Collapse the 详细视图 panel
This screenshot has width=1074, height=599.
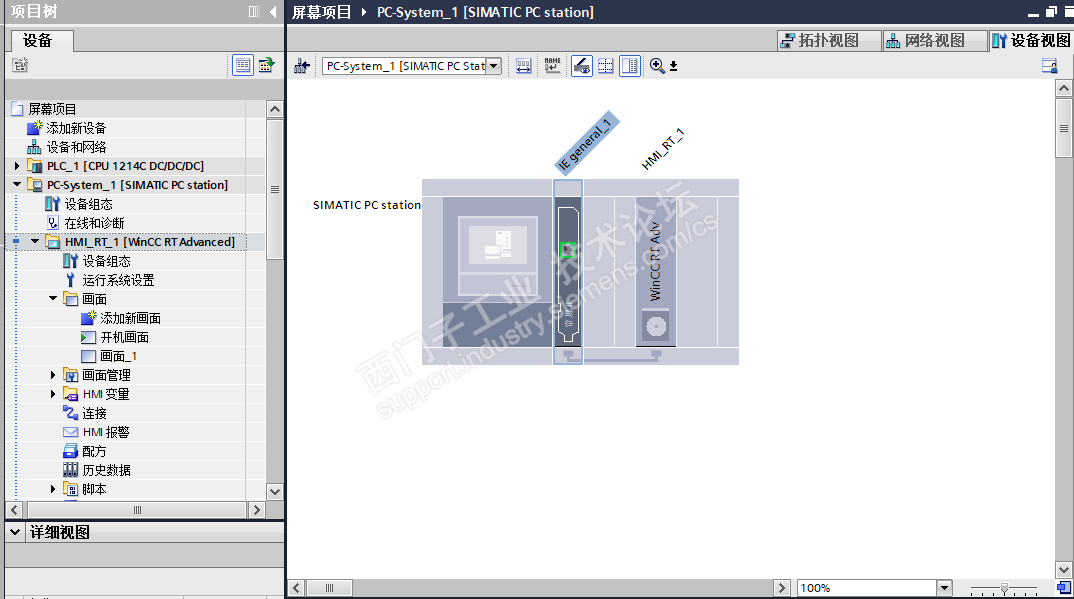coord(14,532)
